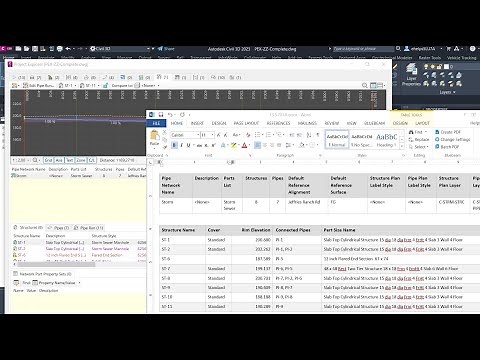
Task: Click Batch PDF in Bluebeam group
Action: point(447,147)
